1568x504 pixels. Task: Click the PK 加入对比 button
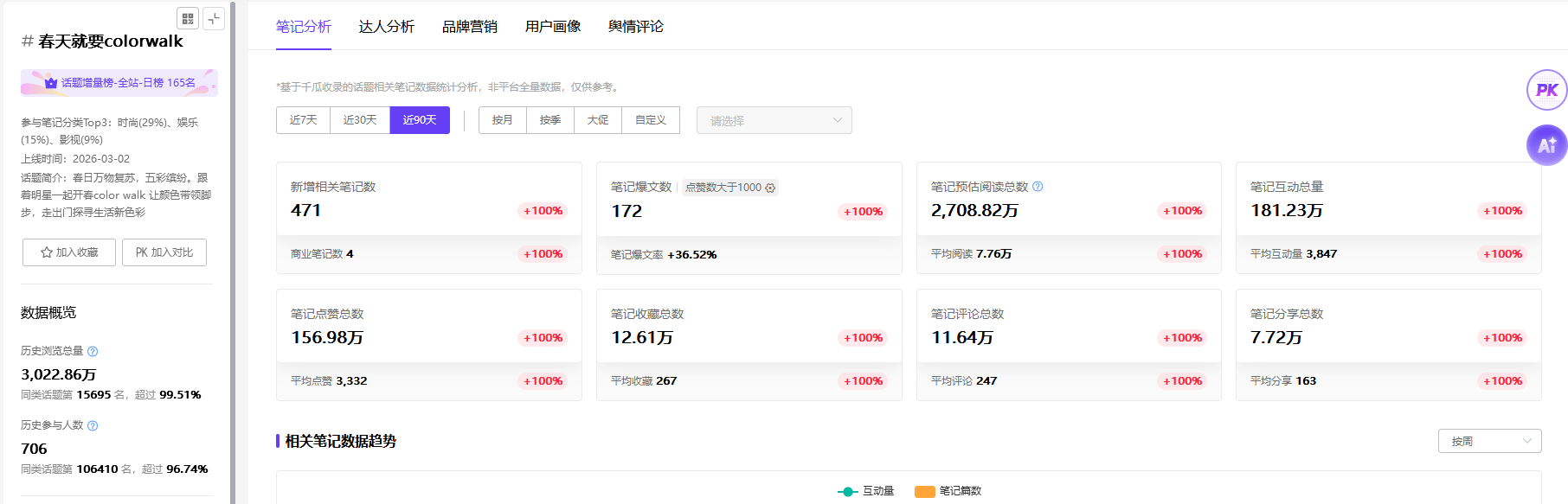(164, 252)
